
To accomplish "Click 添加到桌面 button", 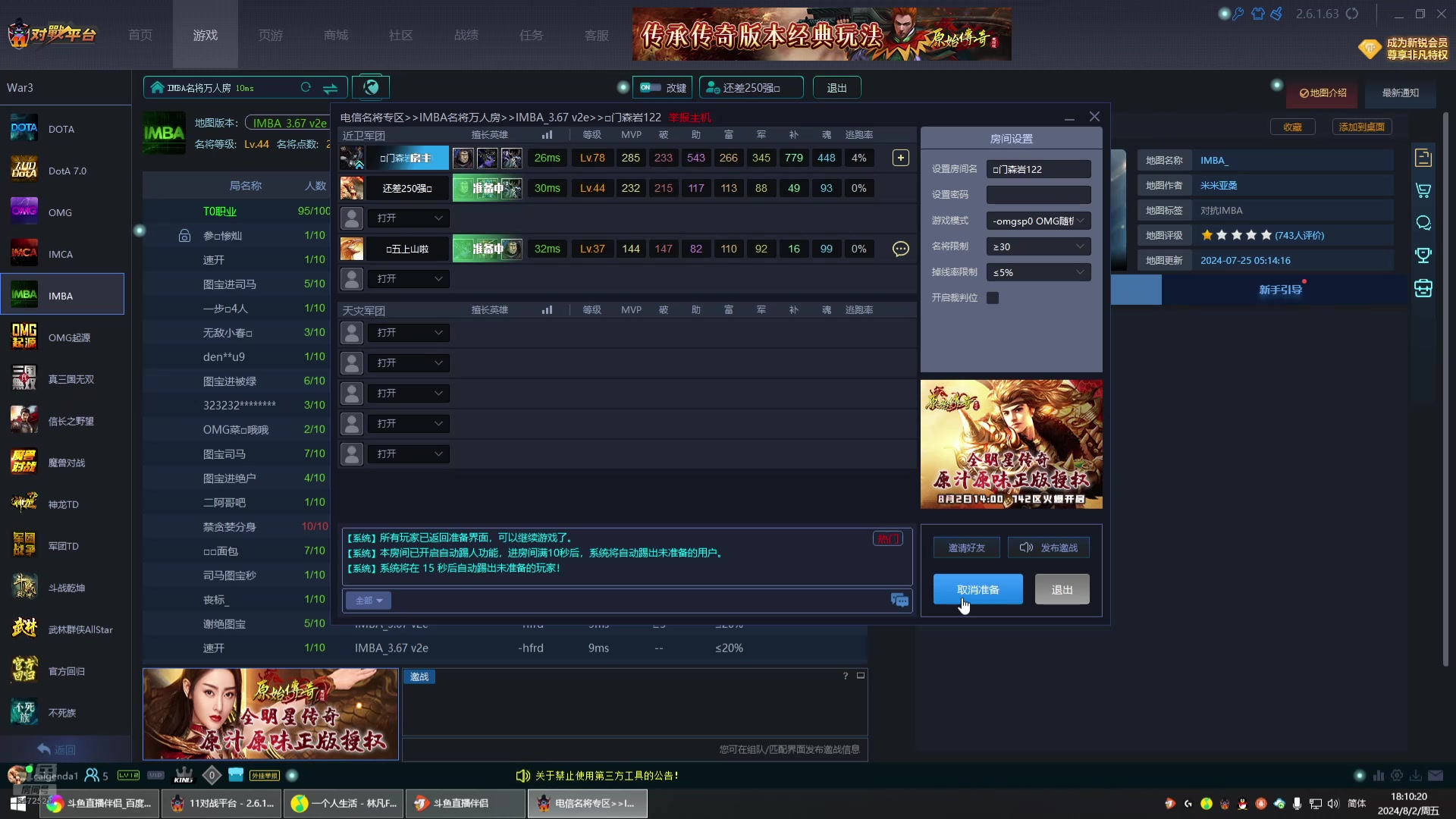I will tap(1361, 127).
